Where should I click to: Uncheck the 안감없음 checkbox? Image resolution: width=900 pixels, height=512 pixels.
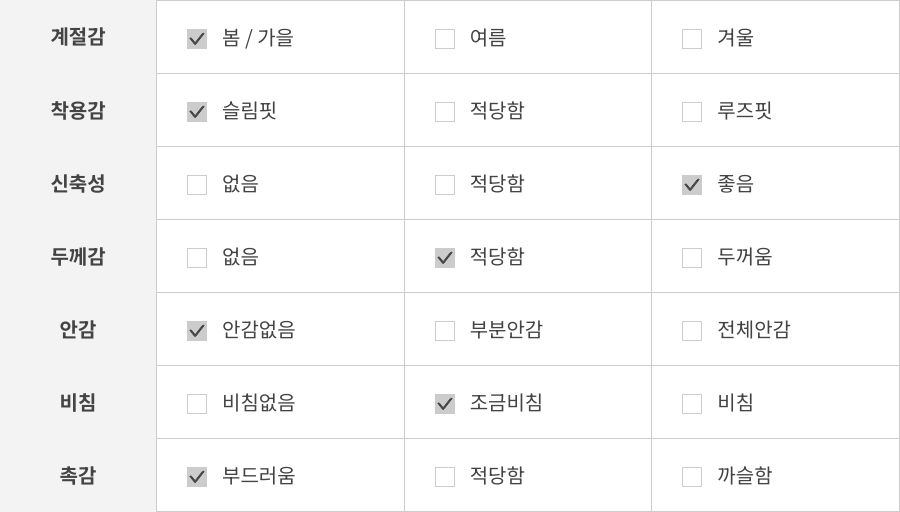coord(197,331)
